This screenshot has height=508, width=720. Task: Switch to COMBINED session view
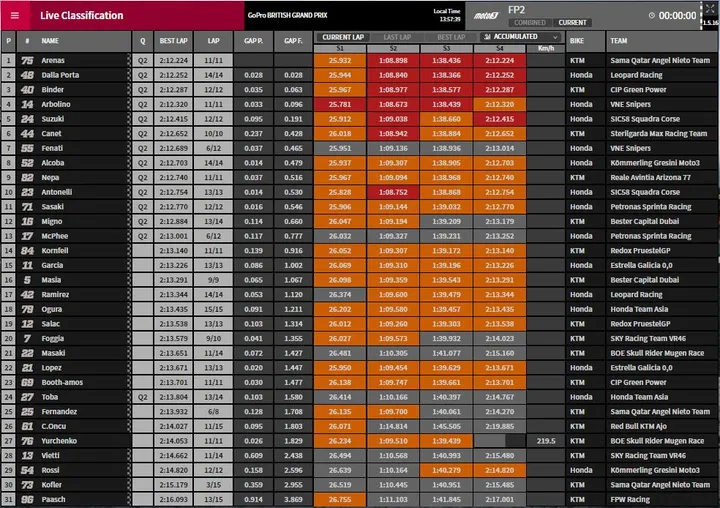(x=529, y=23)
